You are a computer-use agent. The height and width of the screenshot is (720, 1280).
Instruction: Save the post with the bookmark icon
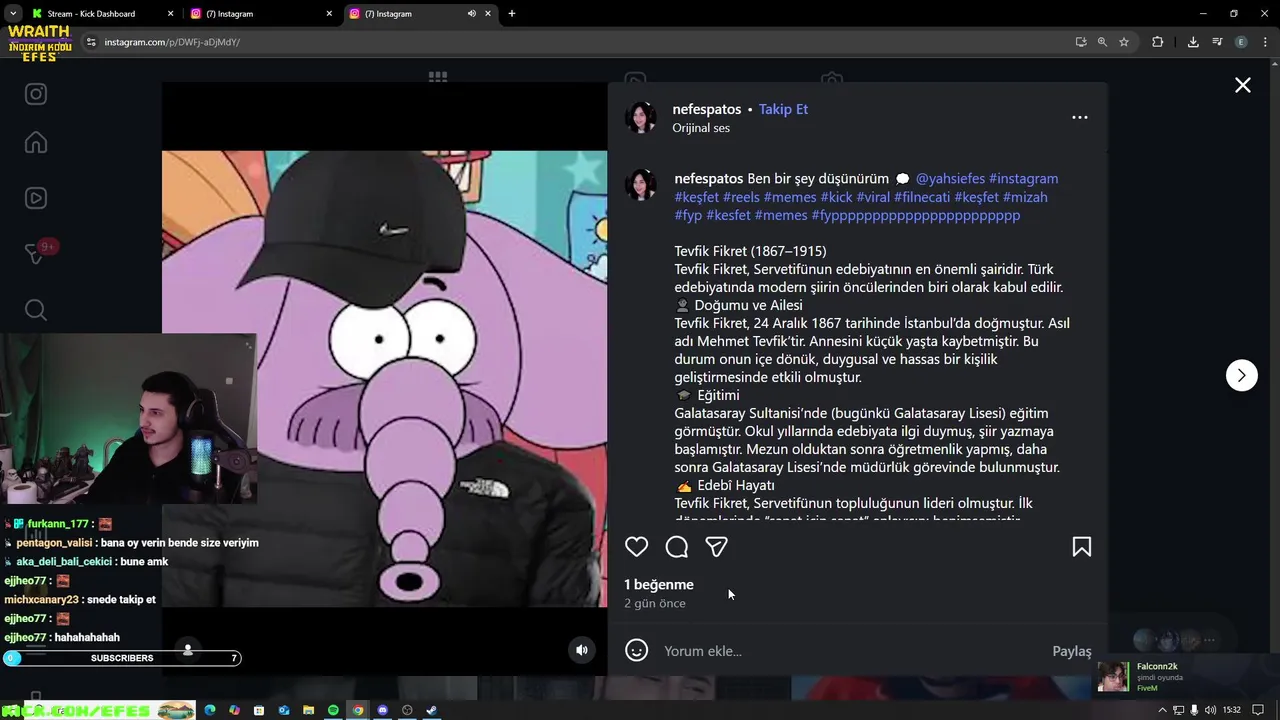[1081, 547]
